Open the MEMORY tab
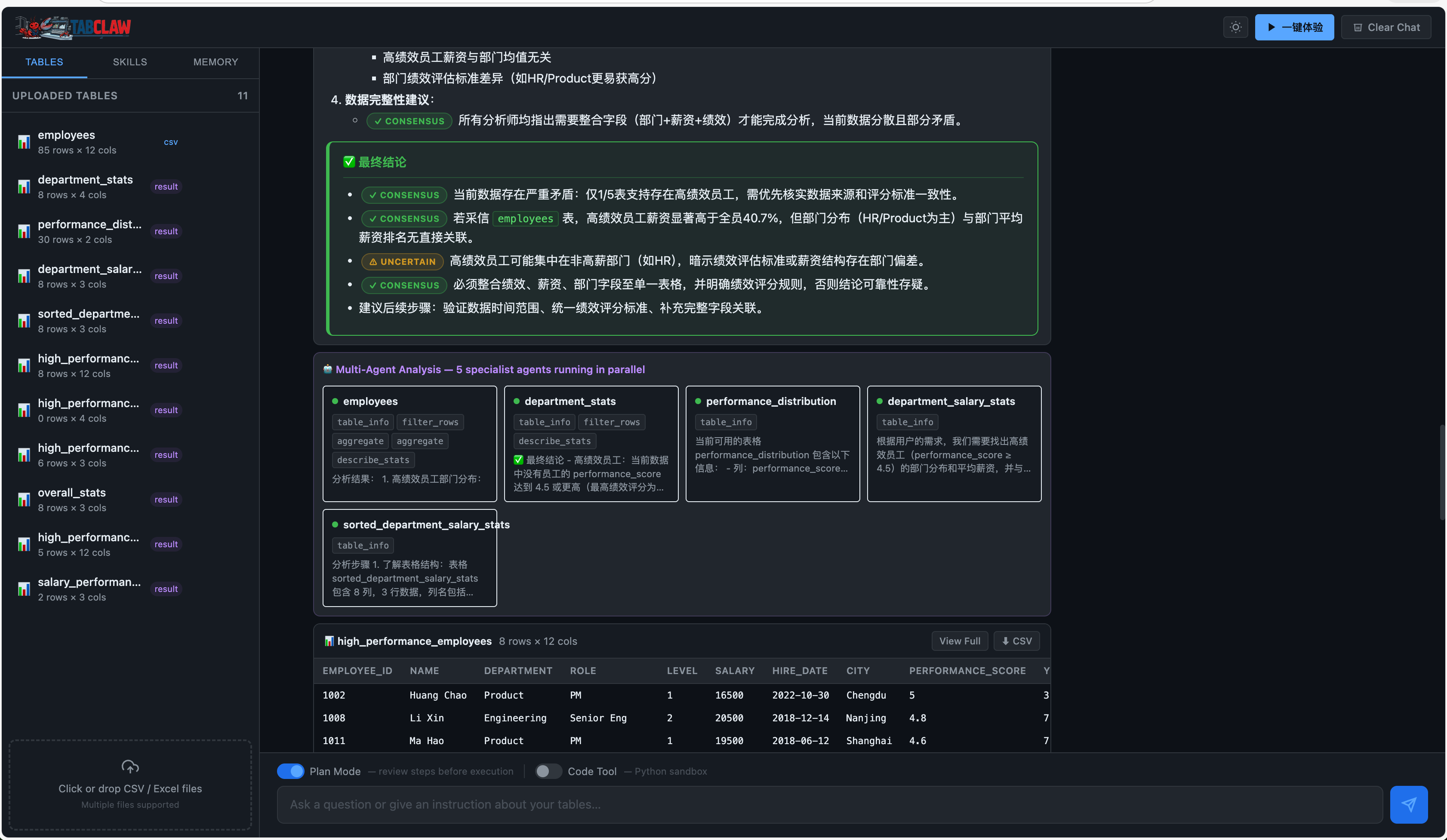 216,62
